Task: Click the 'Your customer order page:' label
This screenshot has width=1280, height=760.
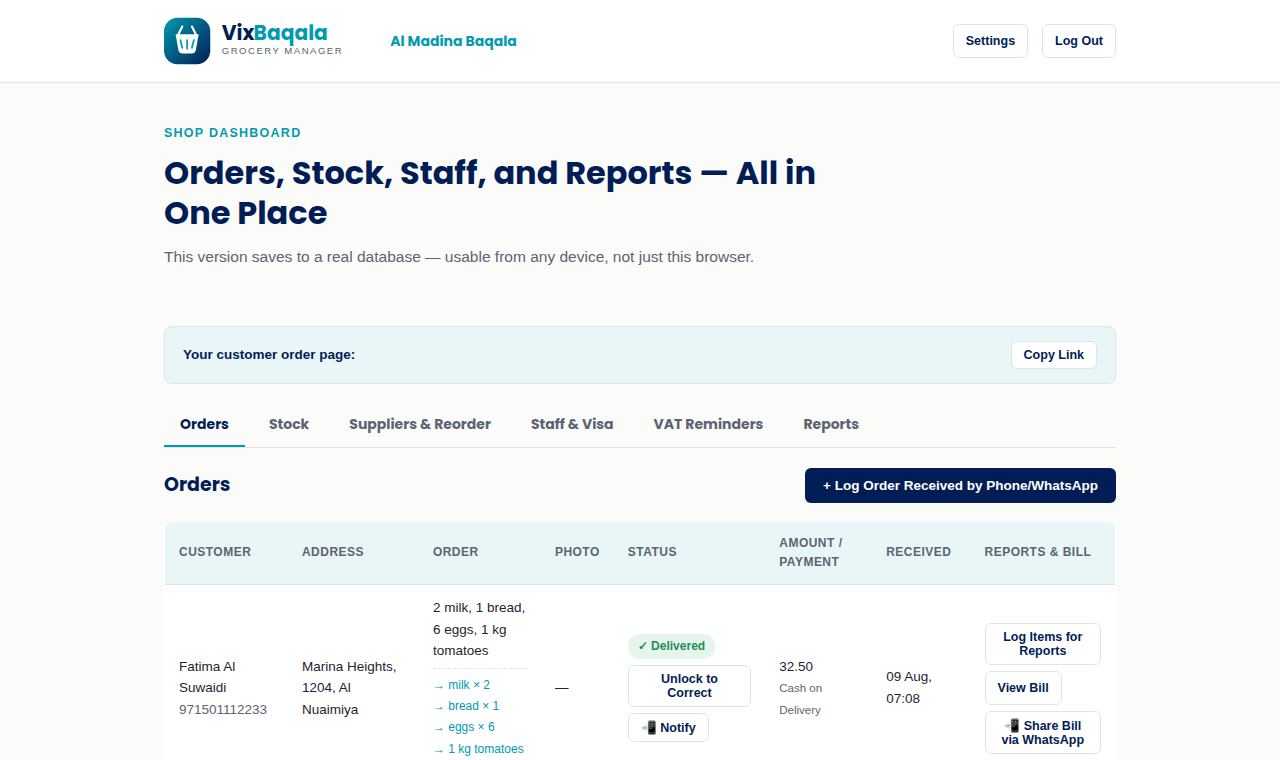Action: coord(269,355)
